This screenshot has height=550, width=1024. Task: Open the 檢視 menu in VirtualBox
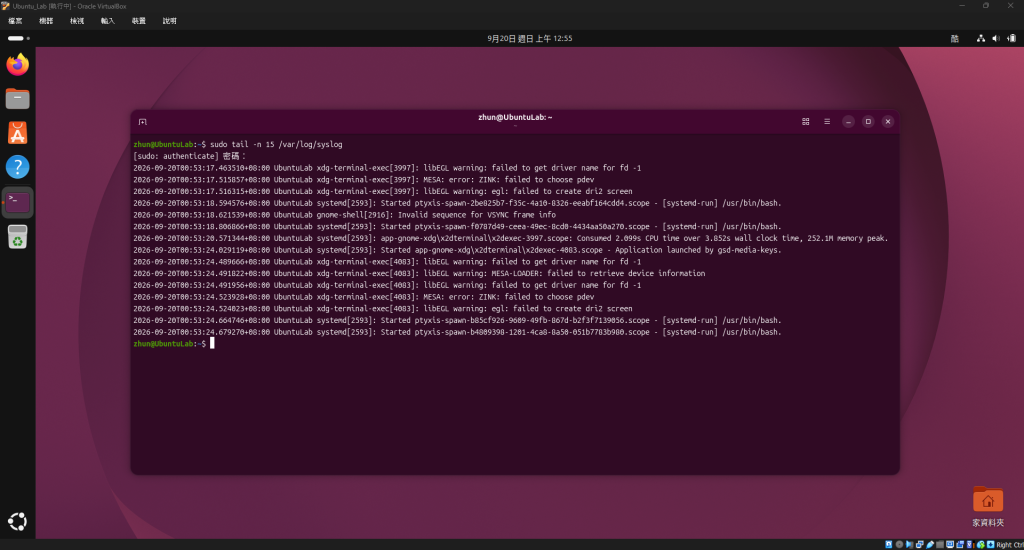point(77,21)
